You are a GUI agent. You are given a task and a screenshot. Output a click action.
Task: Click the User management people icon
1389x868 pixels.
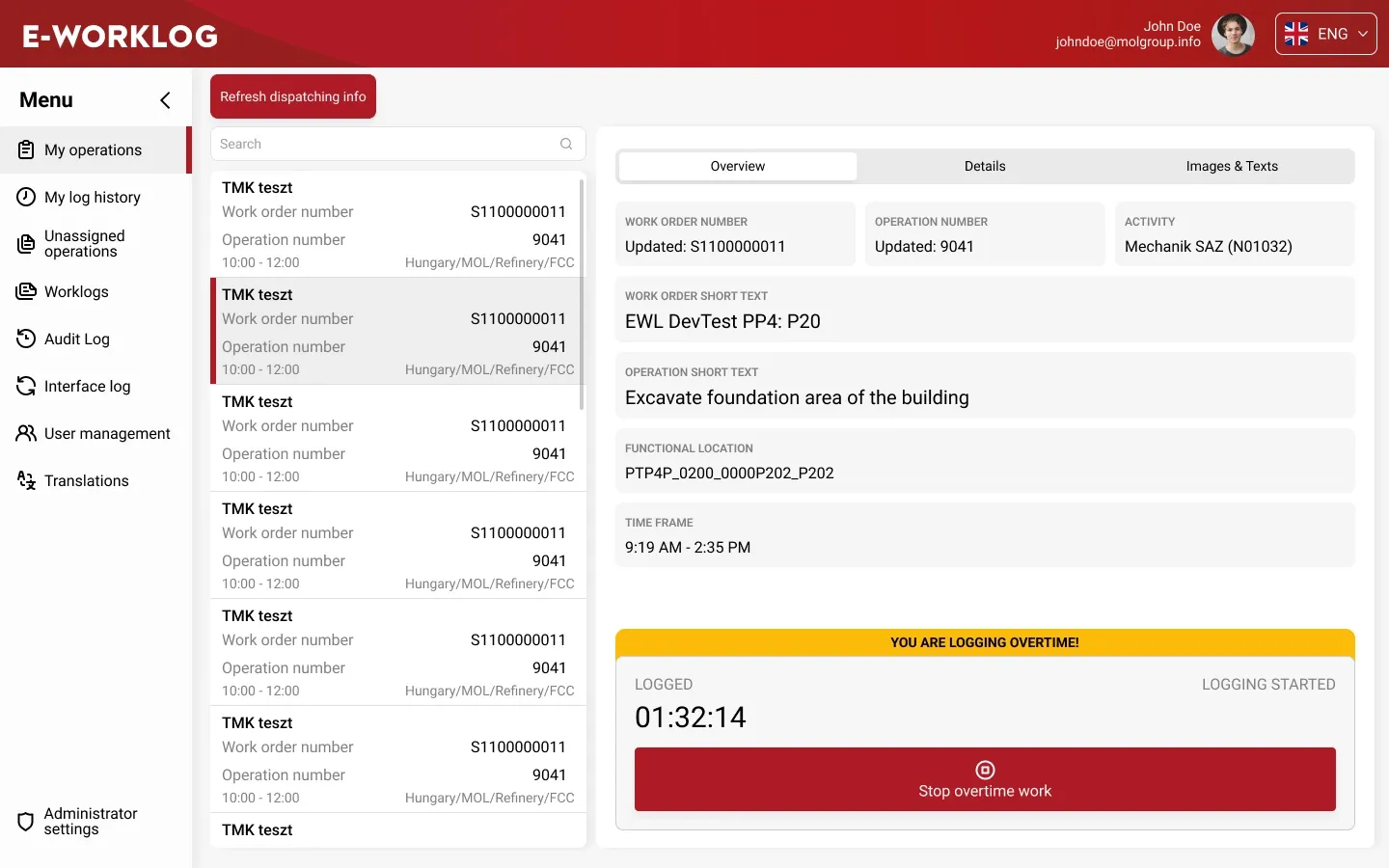coord(26,433)
